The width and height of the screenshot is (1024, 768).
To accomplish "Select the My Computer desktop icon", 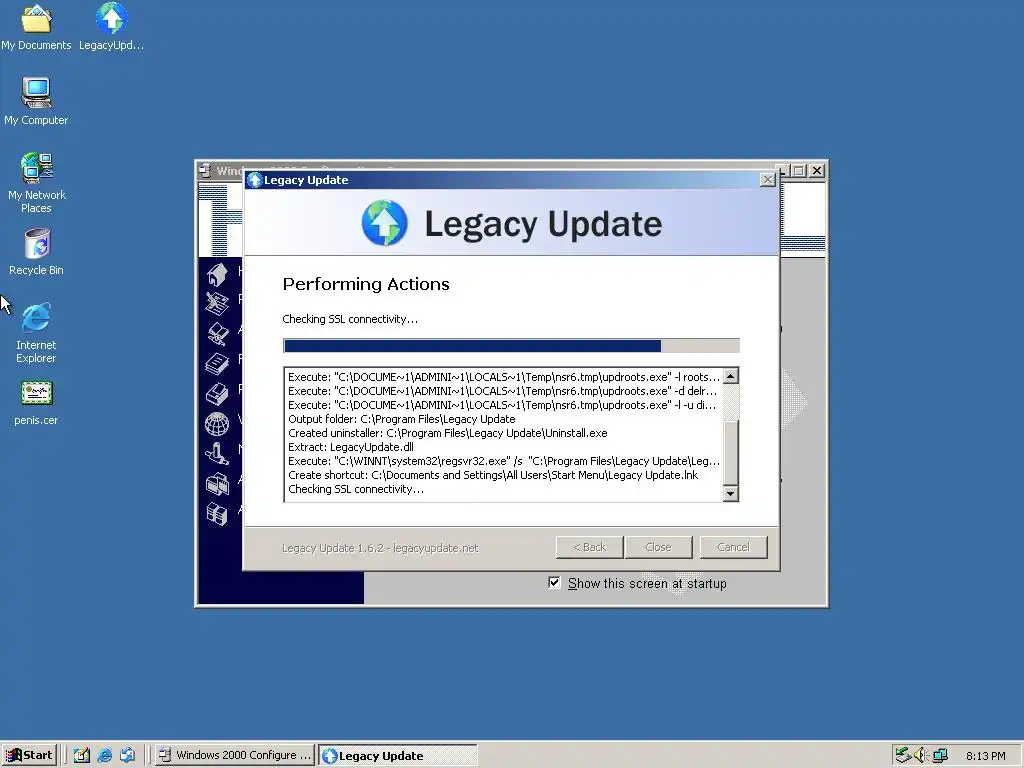I will (36, 102).
